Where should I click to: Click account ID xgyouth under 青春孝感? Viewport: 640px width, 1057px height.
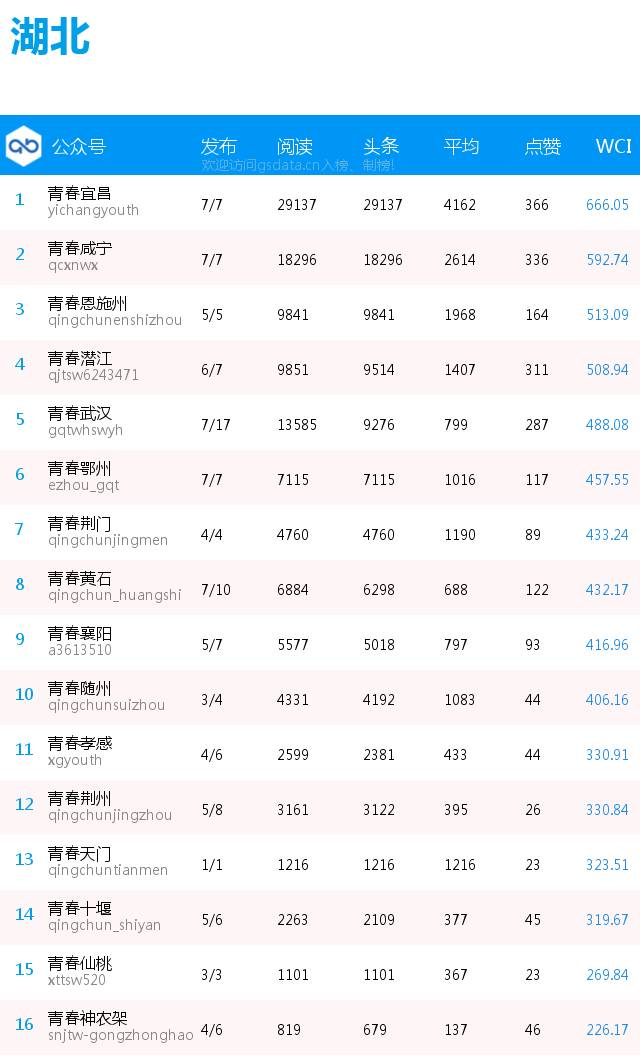[75, 760]
